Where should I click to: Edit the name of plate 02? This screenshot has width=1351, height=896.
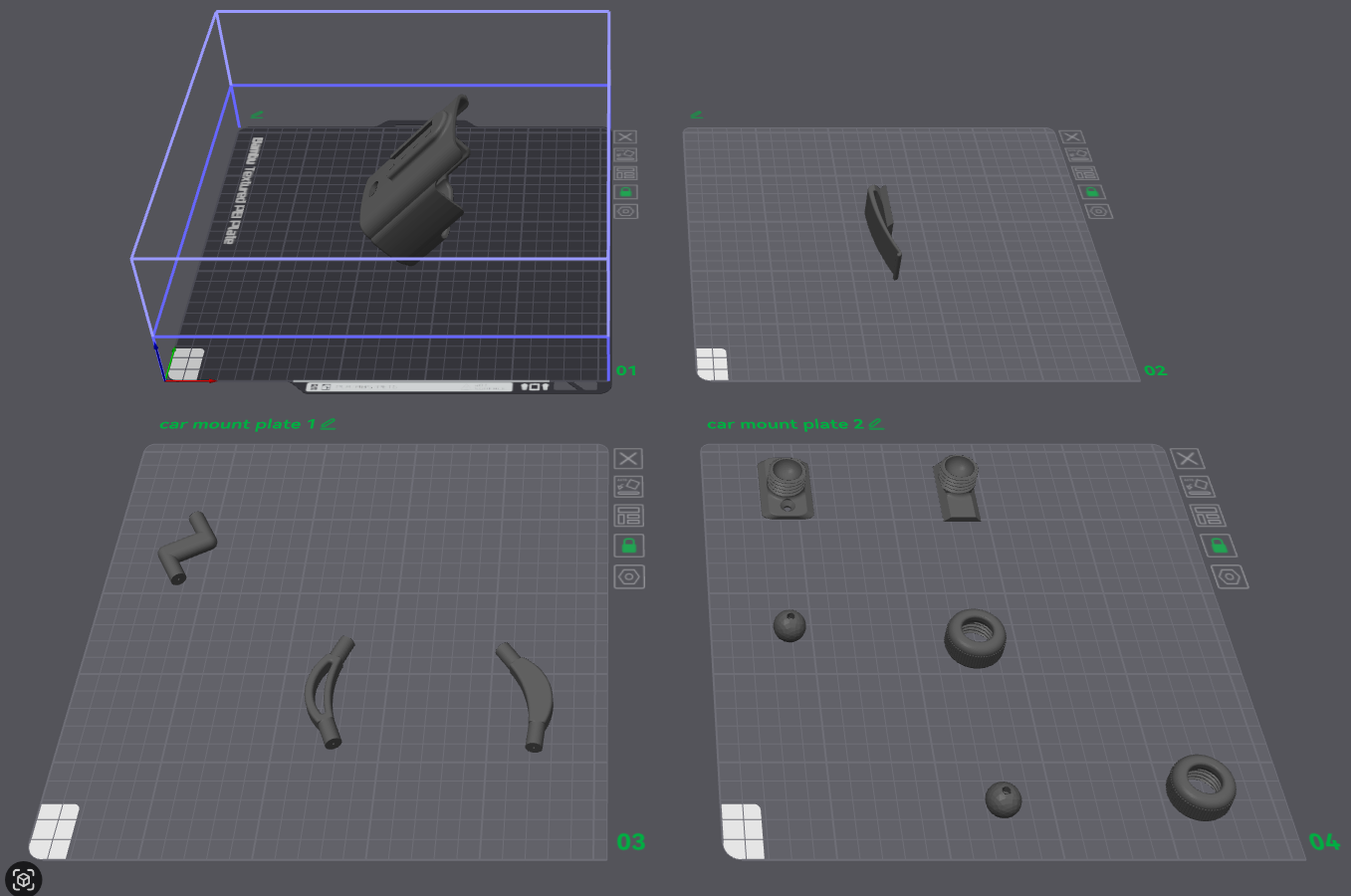pyautogui.click(x=697, y=115)
